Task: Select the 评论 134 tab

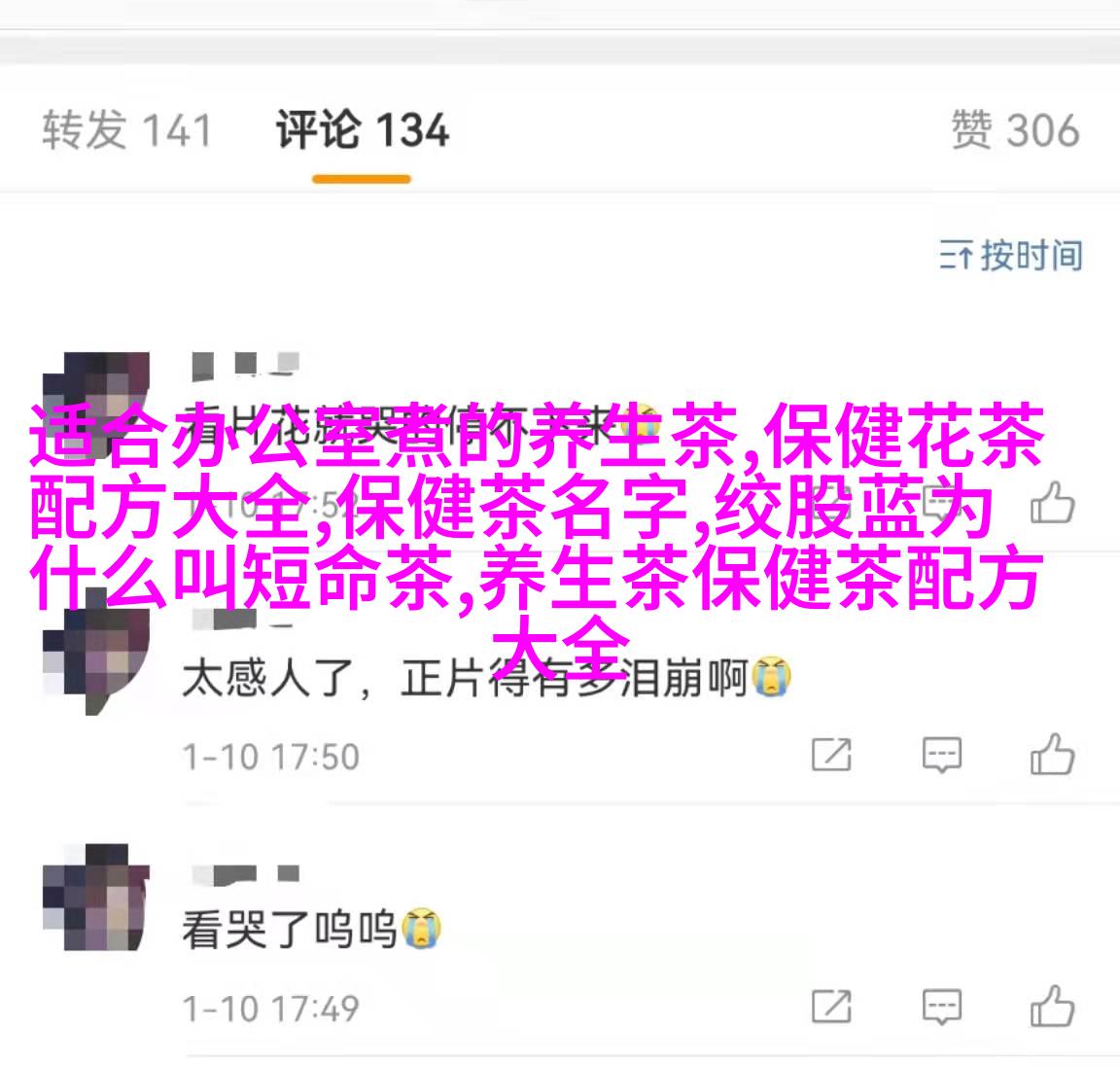Action: [362, 130]
